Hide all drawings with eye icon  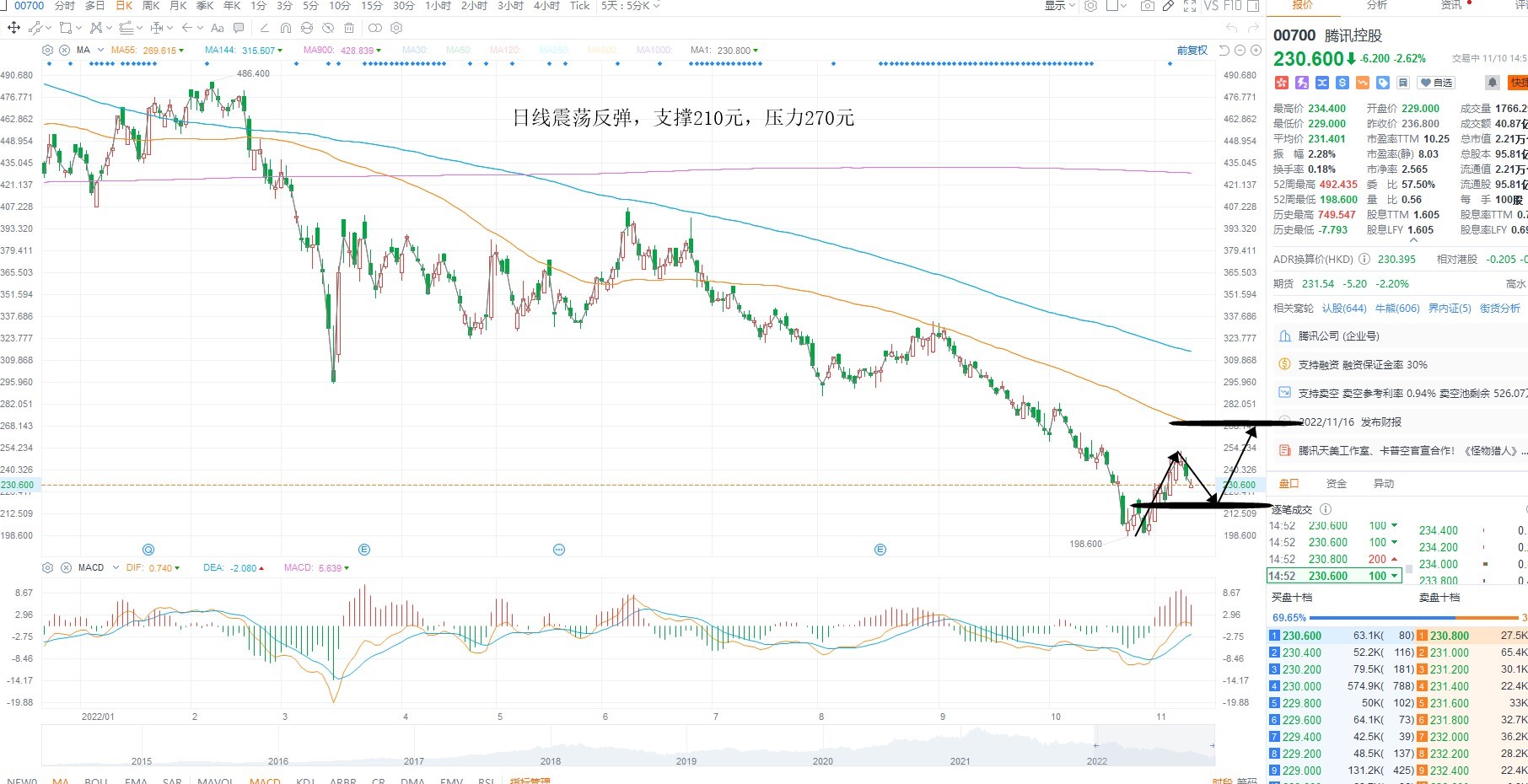328,28
